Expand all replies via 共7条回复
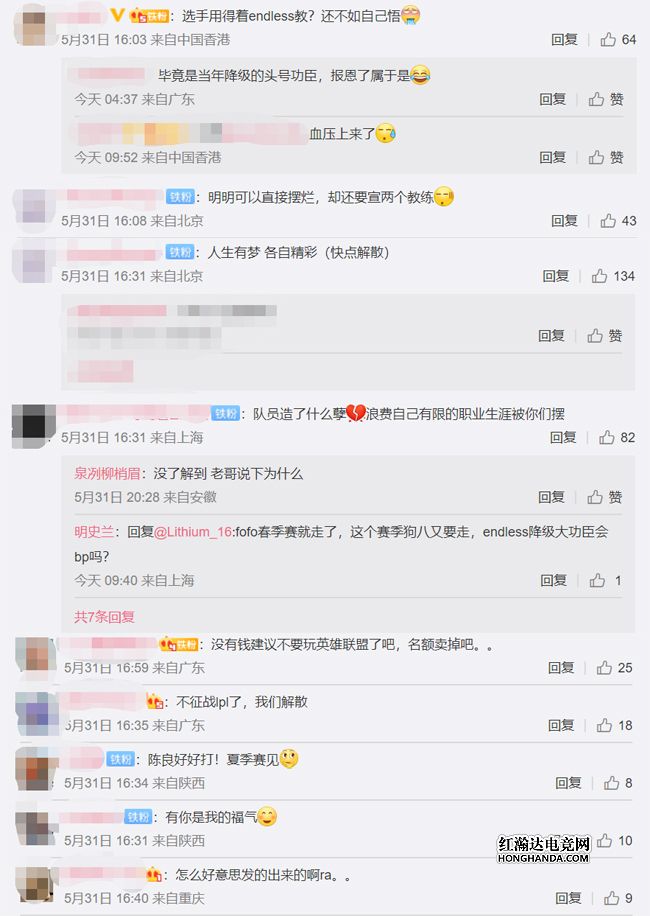The width and height of the screenshot is (650, 916). (x=104, y=617)
